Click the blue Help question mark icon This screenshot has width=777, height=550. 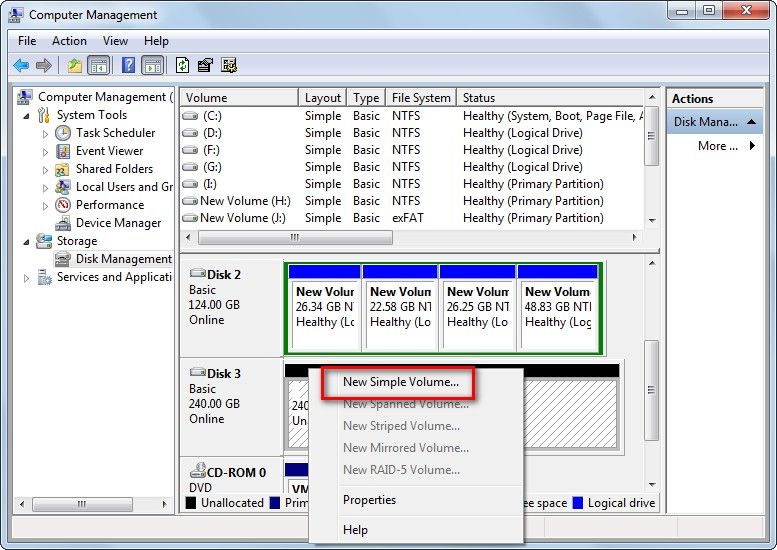128,65
